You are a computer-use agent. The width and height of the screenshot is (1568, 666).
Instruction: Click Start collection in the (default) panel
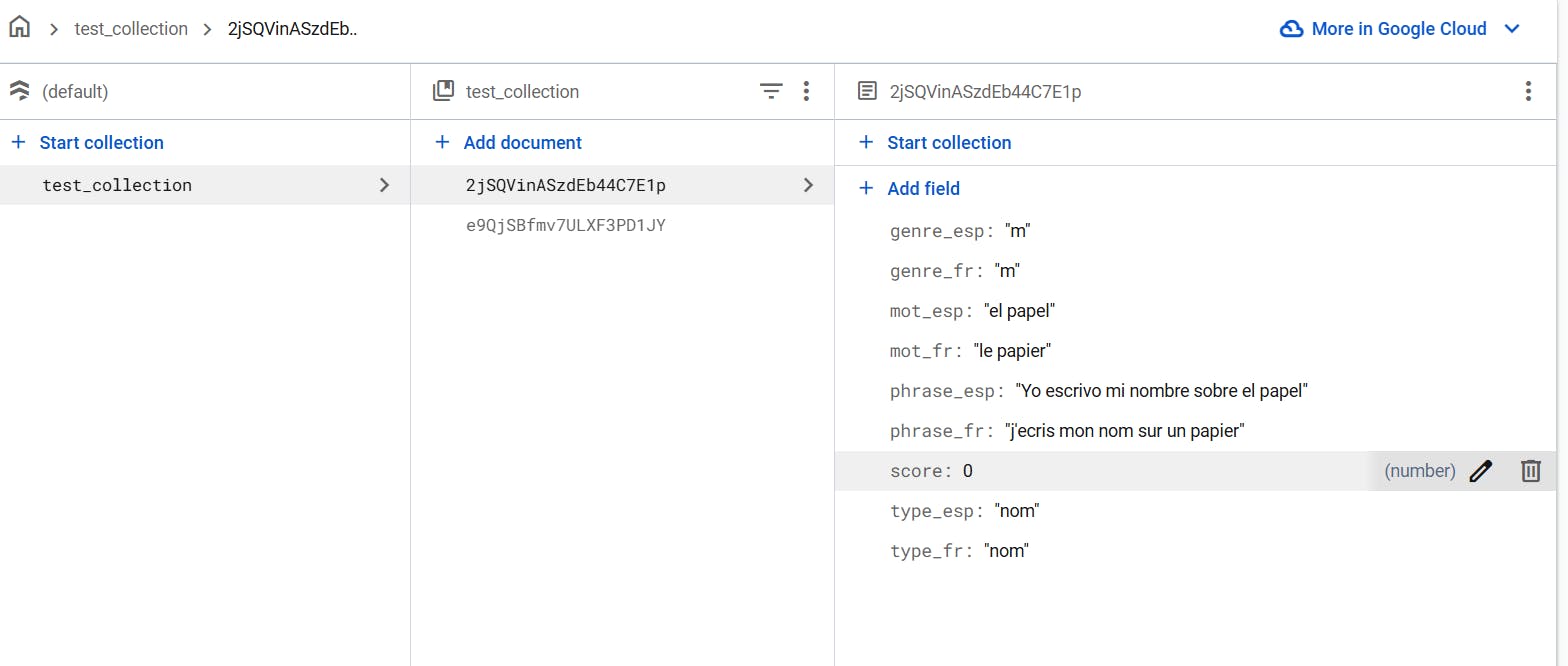(x=101, y=143)
